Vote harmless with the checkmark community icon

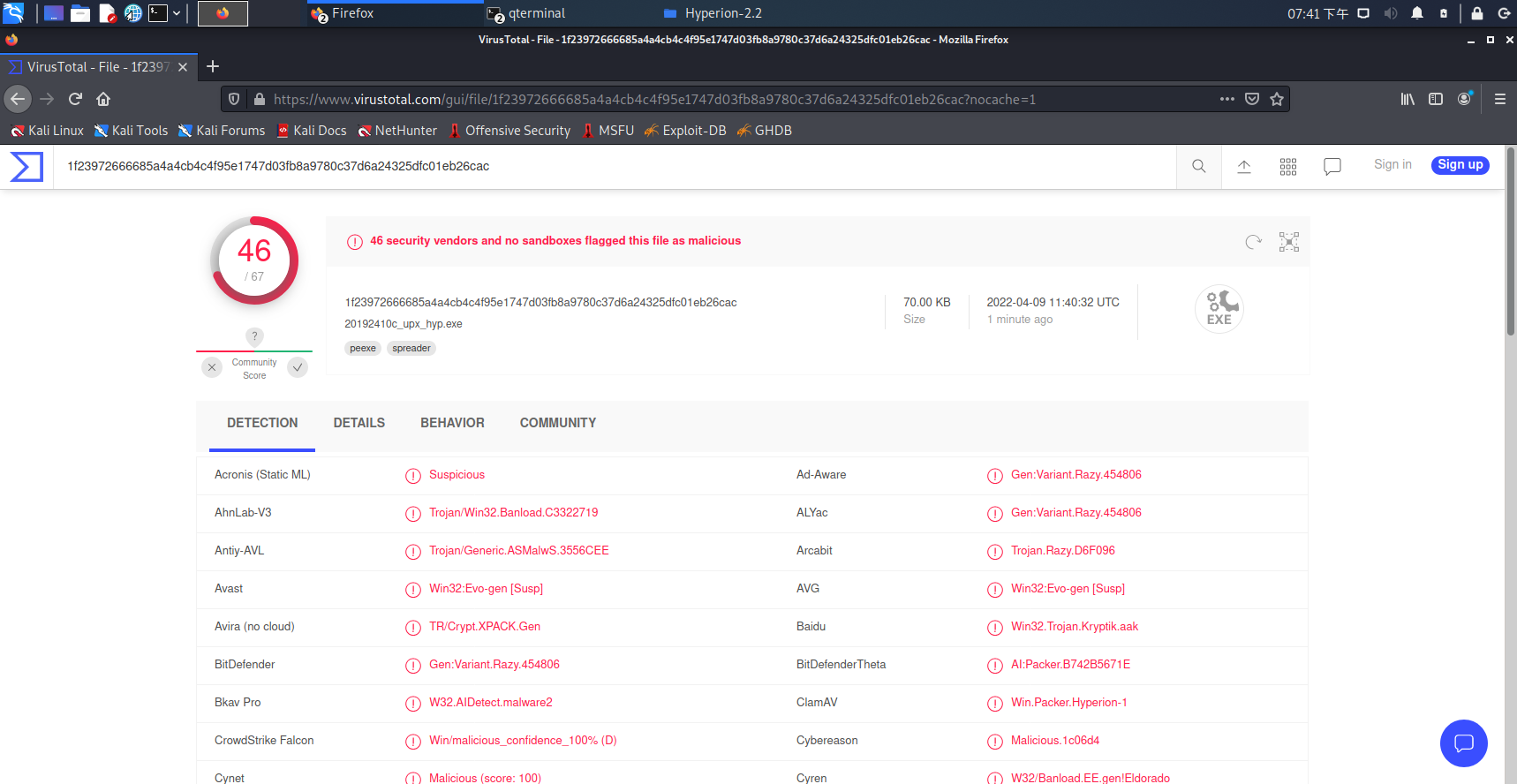(x=298, y=367)
